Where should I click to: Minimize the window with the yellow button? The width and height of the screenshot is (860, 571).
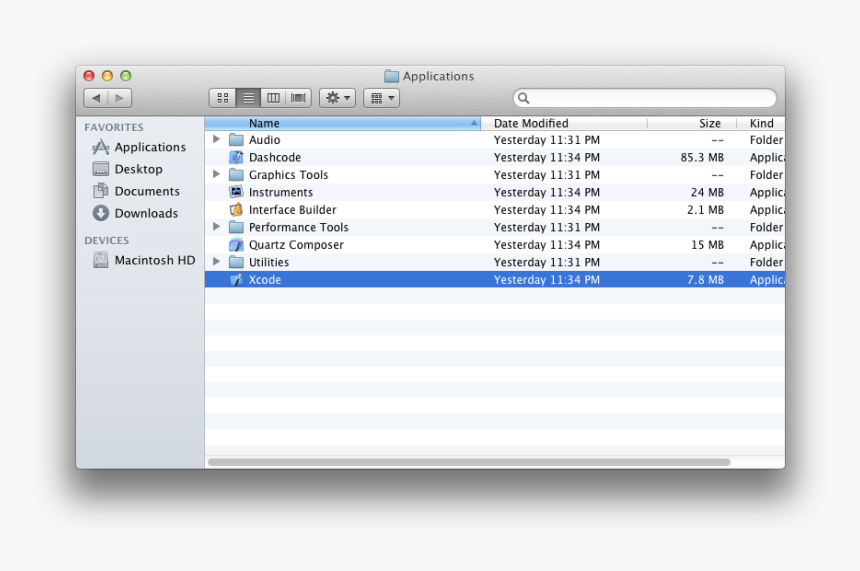click(108, 76)
